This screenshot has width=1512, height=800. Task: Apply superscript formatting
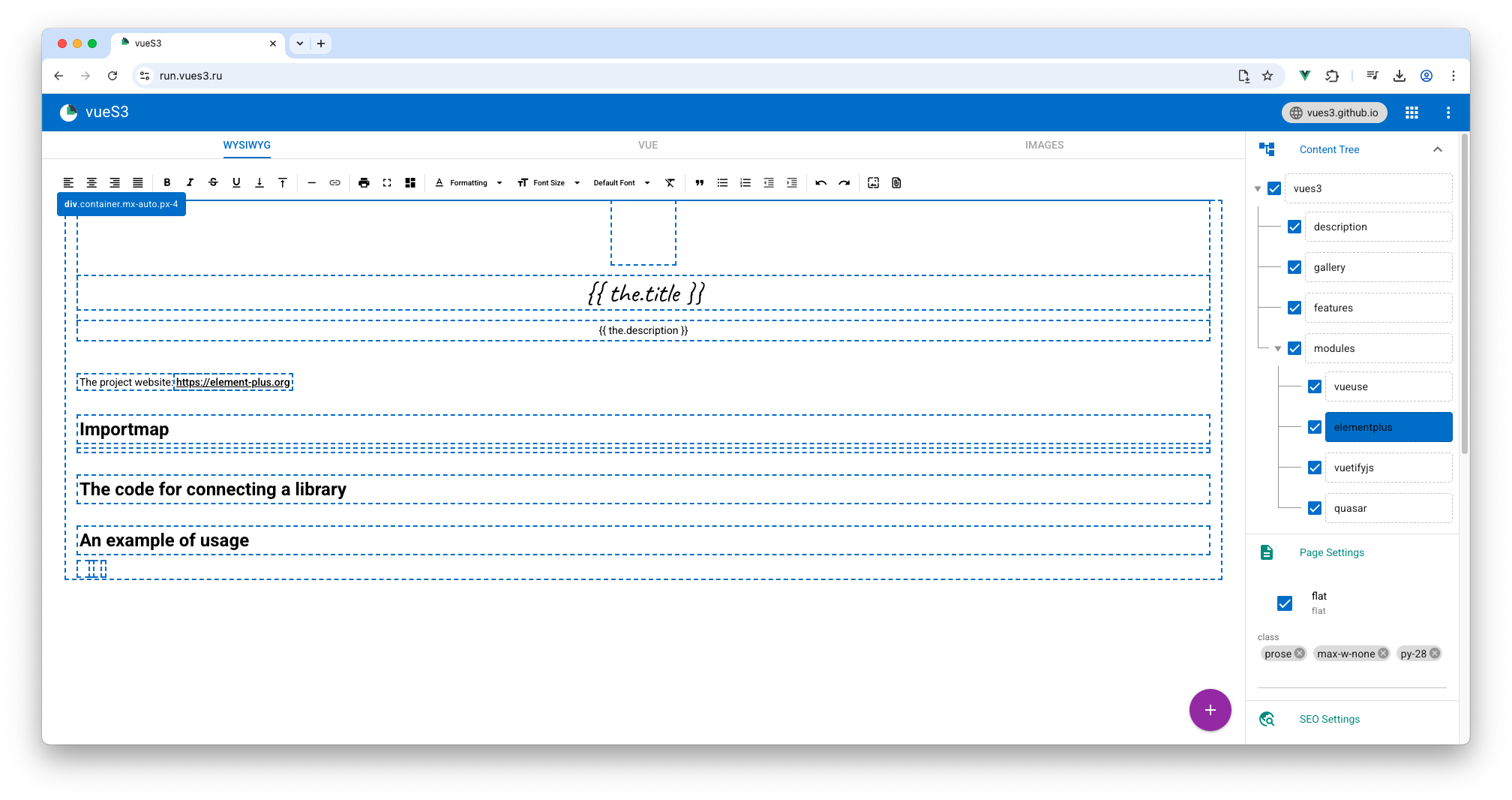283,182
